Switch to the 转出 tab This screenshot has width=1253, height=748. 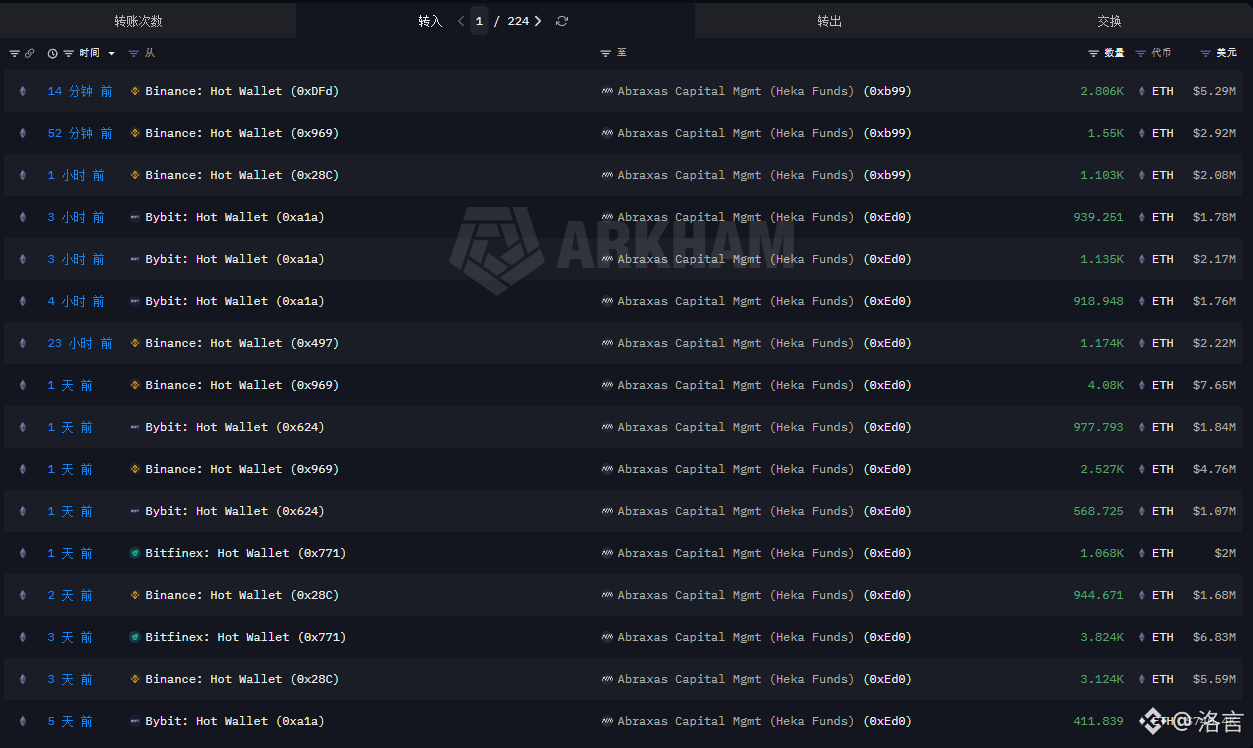click(x=829, y=21)
